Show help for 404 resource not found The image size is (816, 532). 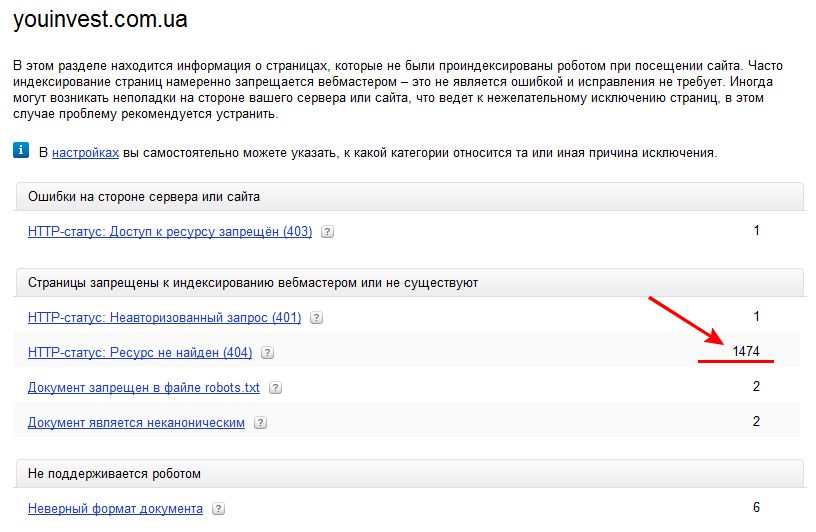267,353
